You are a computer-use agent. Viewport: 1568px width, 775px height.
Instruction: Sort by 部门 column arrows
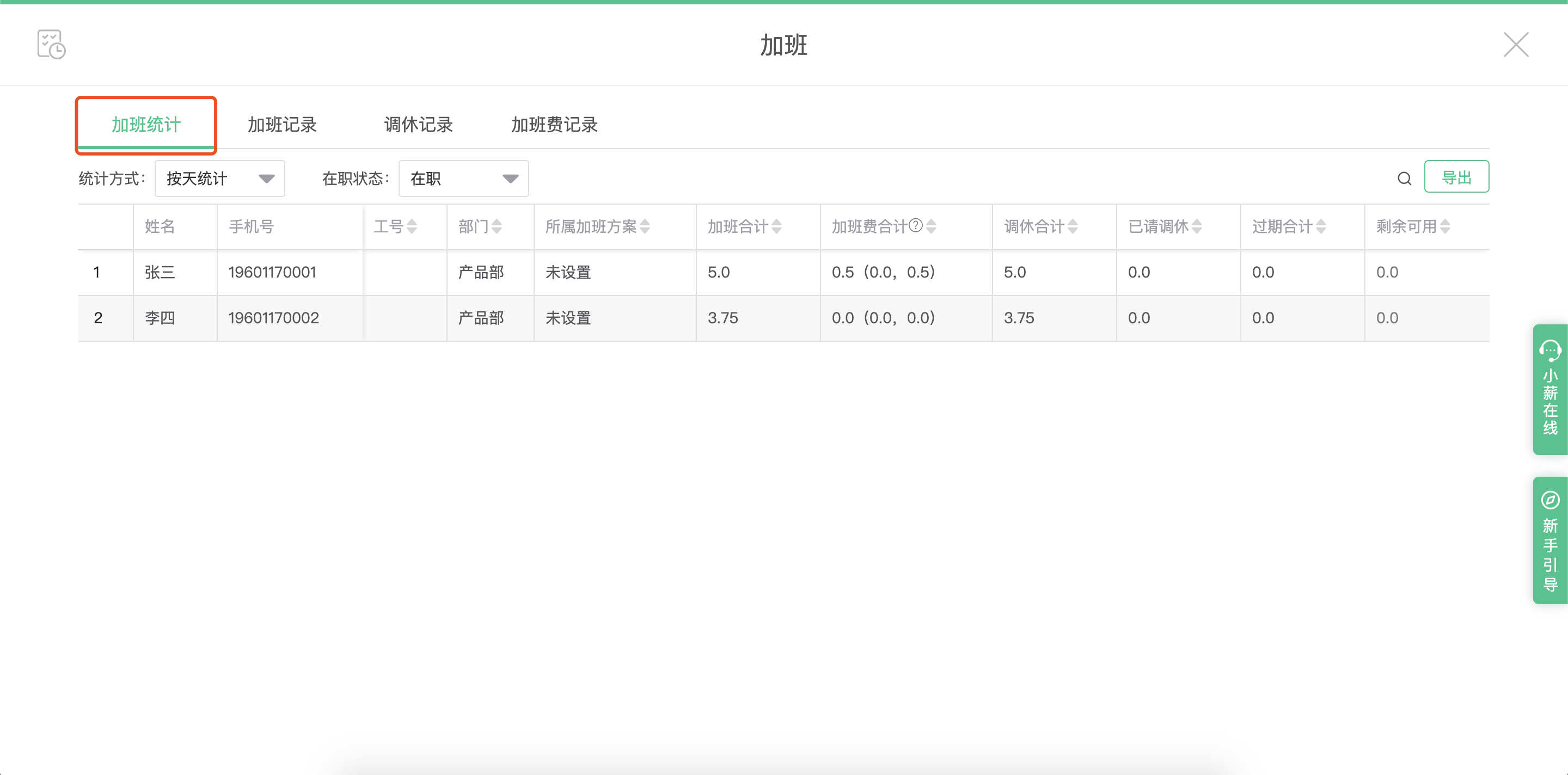(497, 226)
